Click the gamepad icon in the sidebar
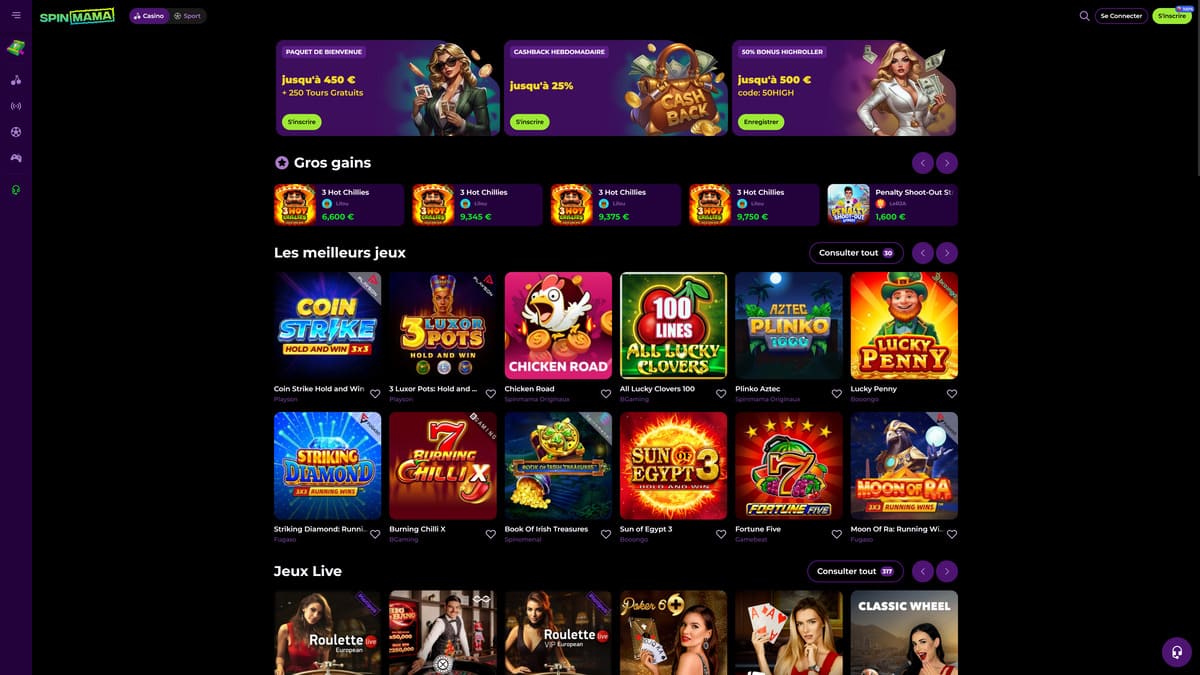The width and height of the screenshot is (1200, 675). point(16,158)
